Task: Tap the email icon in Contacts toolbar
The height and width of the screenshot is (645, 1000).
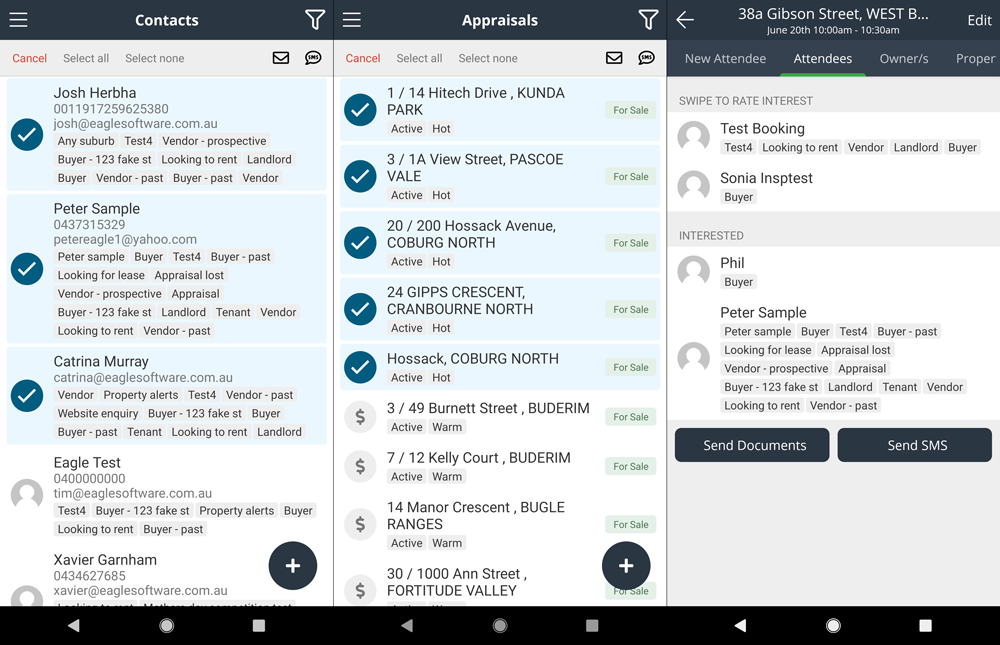Action: (281, 58)
